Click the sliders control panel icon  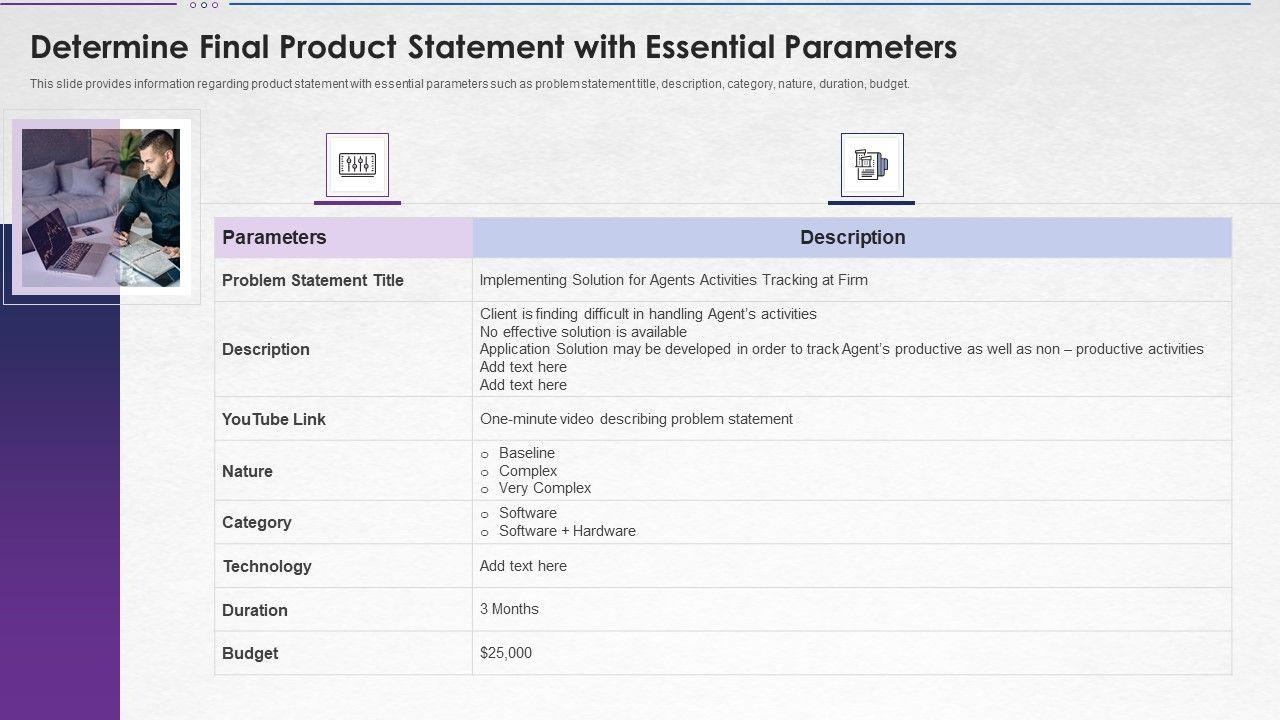pos(357,164)
